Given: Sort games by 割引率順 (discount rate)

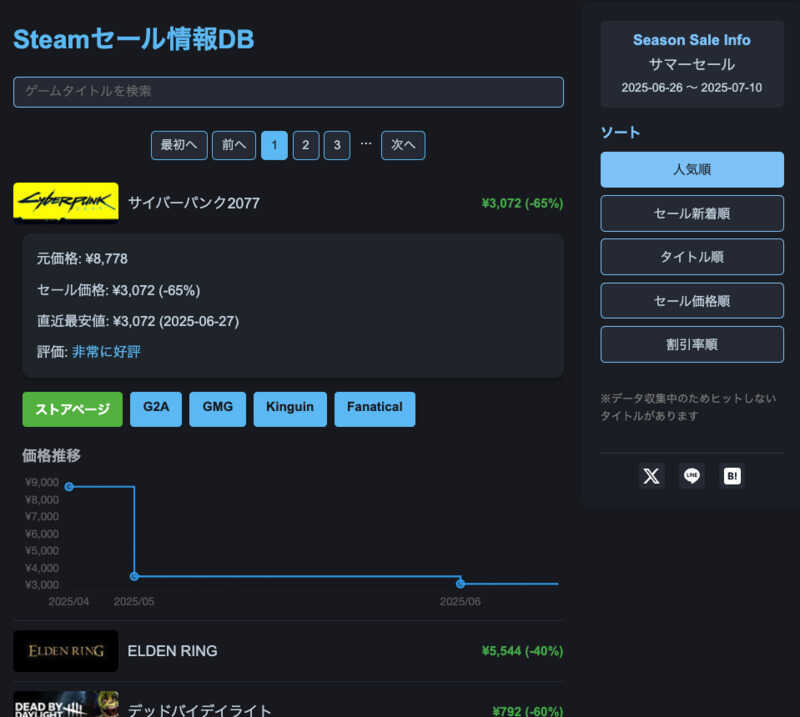Looking at the screenshot, I should 691,343.
